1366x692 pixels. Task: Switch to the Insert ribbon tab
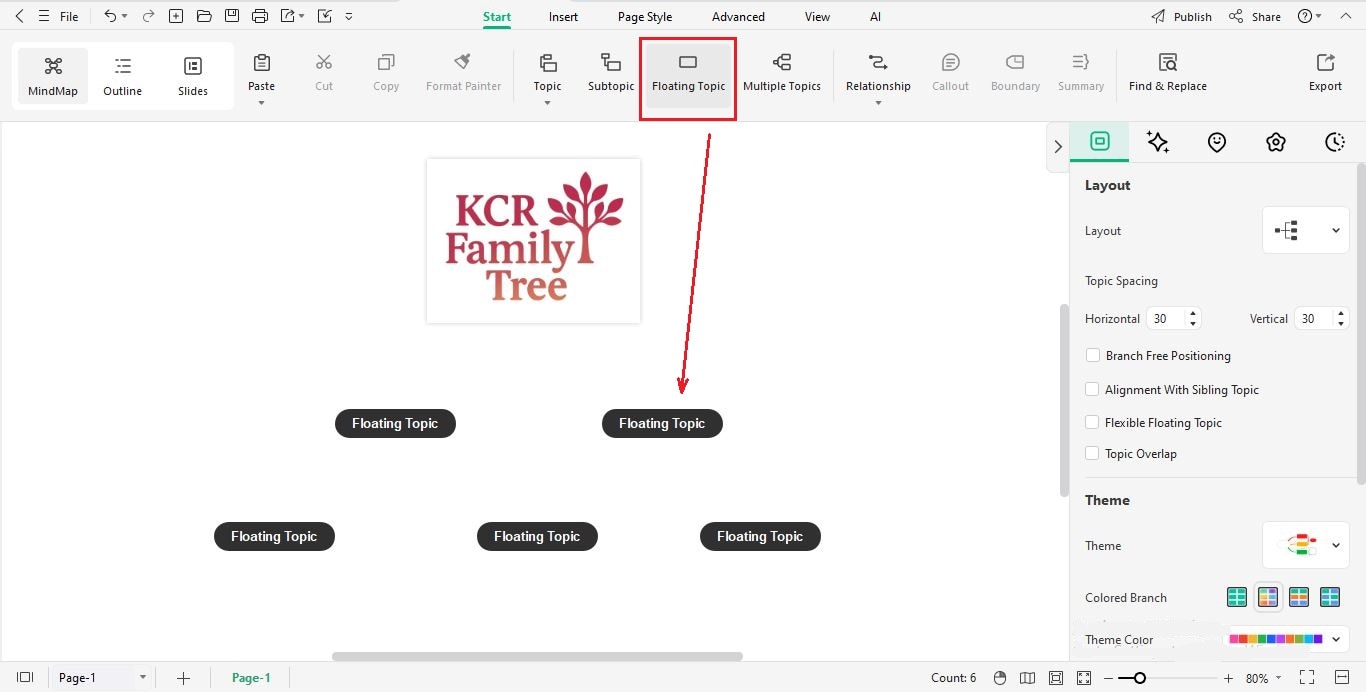pyautogui.click(x=562, y=16)
